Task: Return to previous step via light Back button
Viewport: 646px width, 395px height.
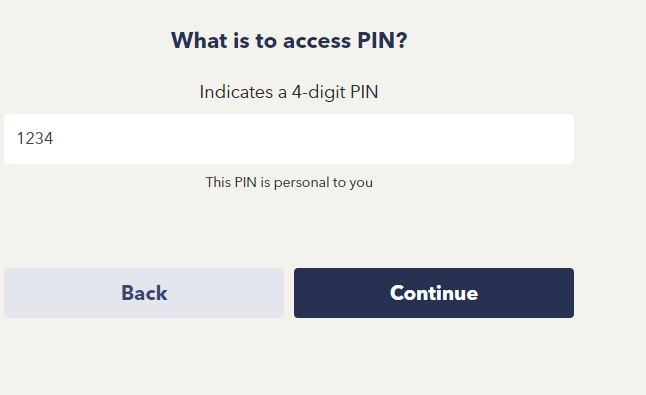Action: pos(144,293)
